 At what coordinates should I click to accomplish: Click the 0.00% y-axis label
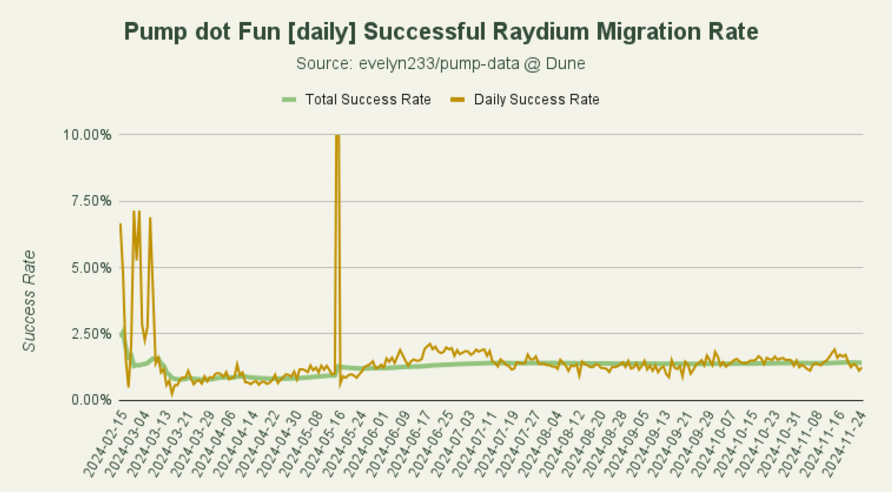pos(90,400)
